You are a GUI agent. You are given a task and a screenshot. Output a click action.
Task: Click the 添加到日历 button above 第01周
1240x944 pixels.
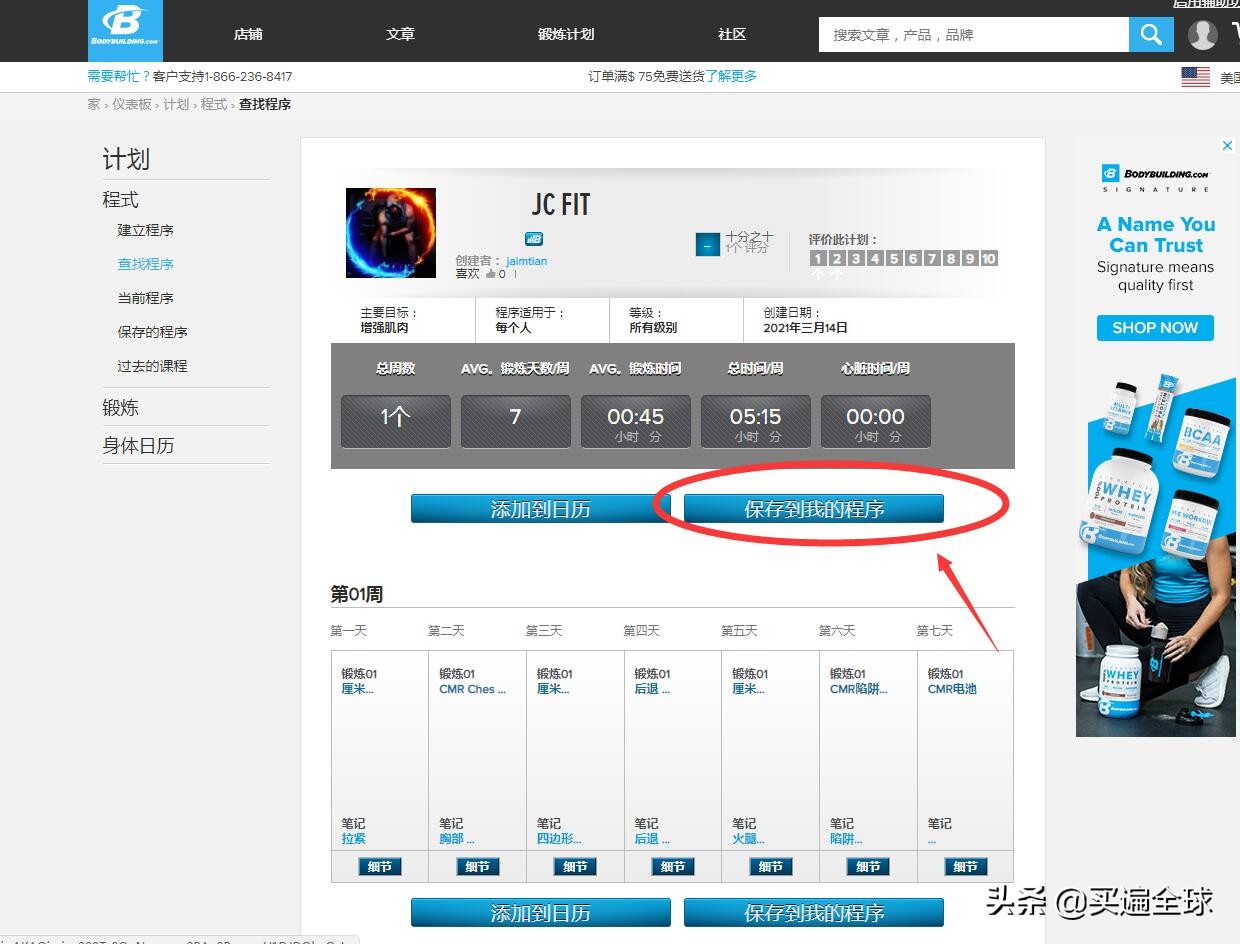coord(540,507)
